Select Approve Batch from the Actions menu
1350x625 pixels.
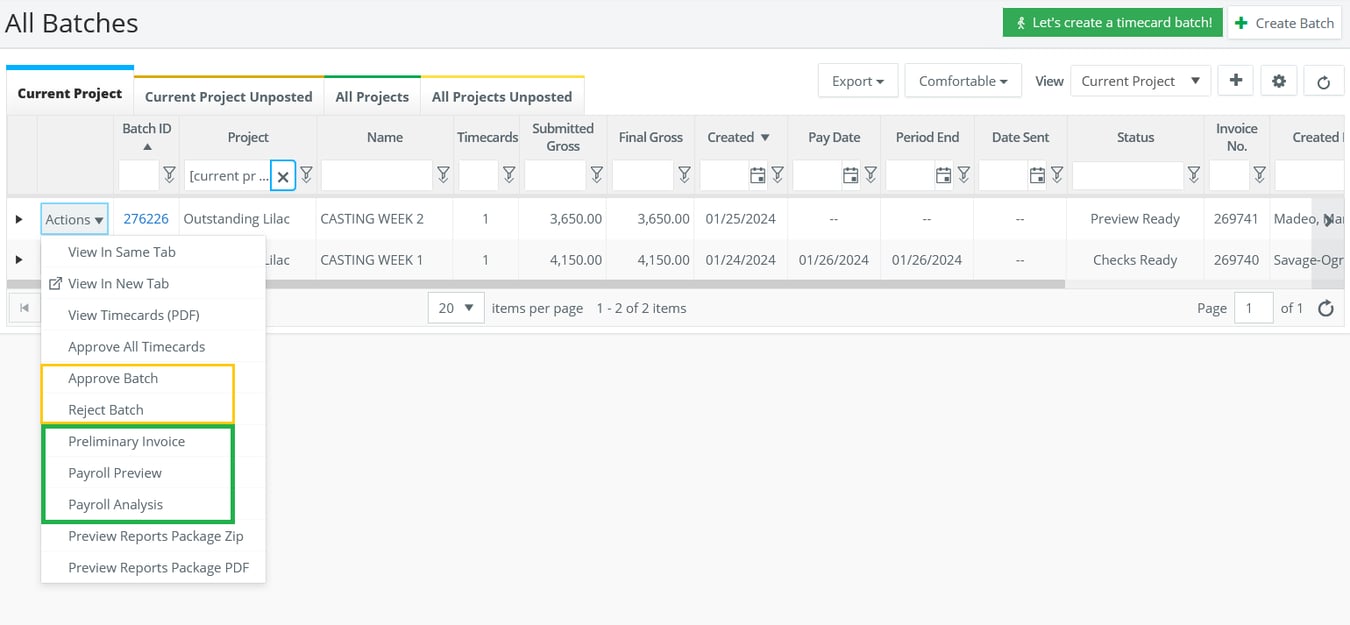pyautogui.click(x=113, y=378)
